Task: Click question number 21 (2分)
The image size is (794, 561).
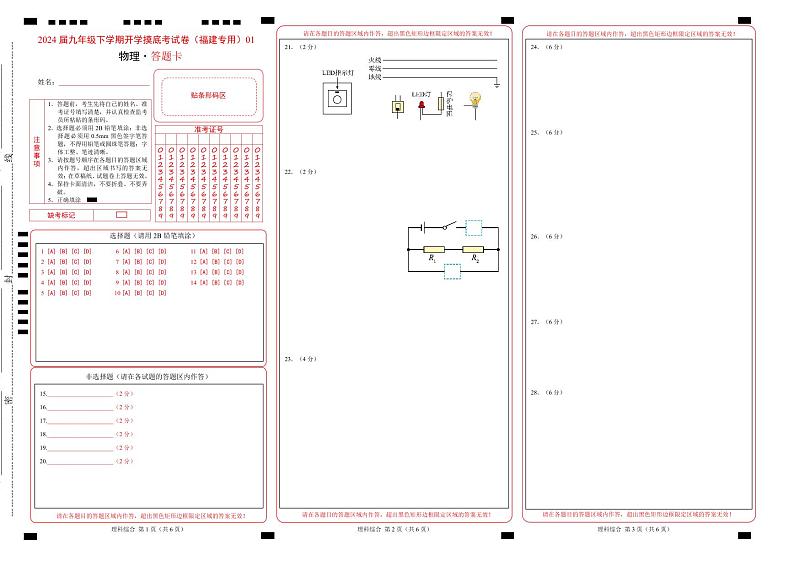Action: tap(300, 47)
